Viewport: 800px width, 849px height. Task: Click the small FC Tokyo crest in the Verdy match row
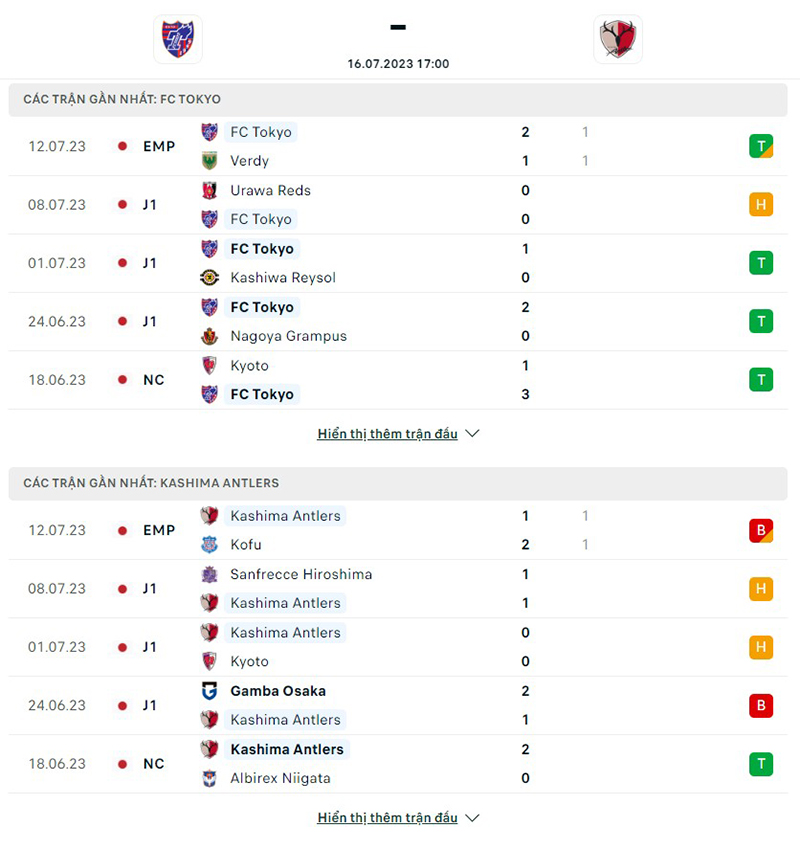210,131
